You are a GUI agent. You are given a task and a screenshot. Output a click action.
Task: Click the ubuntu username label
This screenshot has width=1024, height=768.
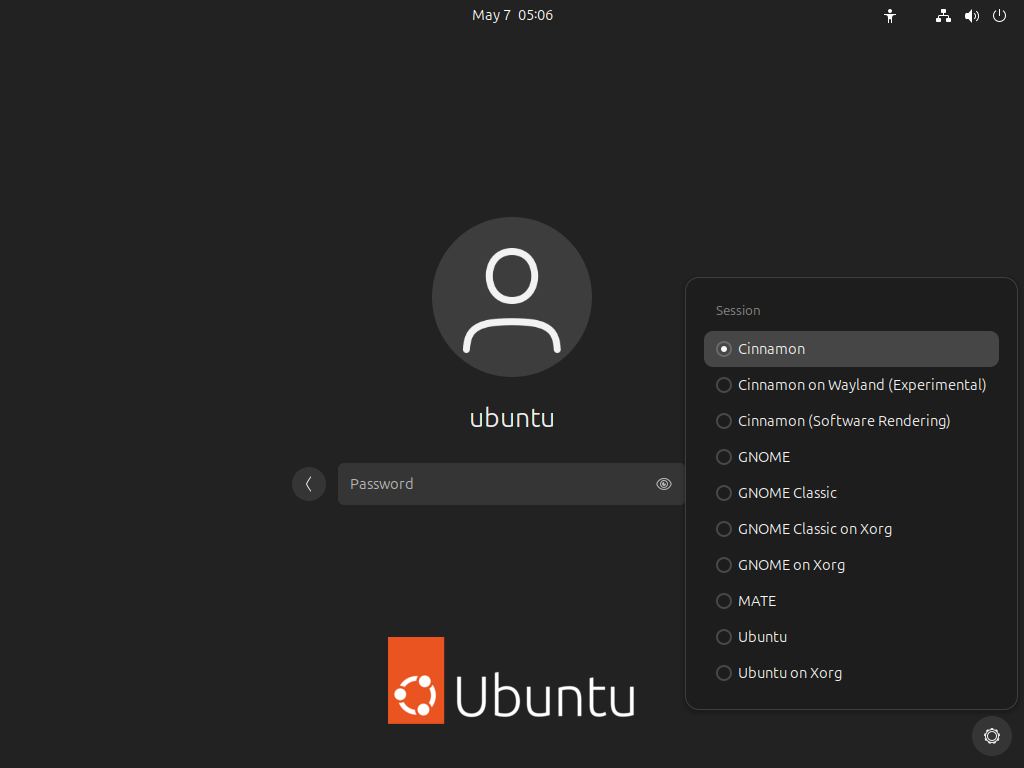pyautogui.click(x=512, y=418)
